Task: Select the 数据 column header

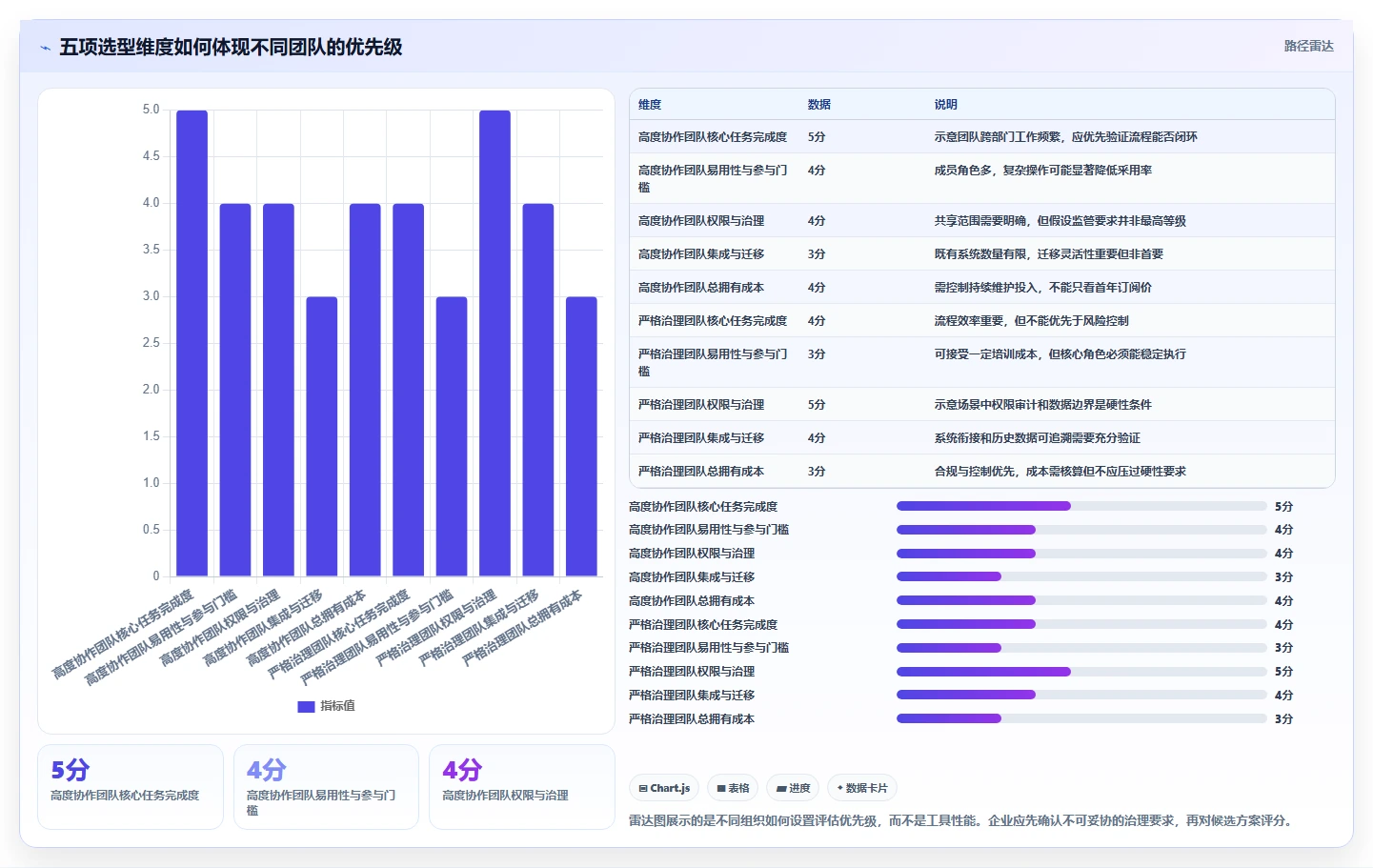Action: click(819, 105)
